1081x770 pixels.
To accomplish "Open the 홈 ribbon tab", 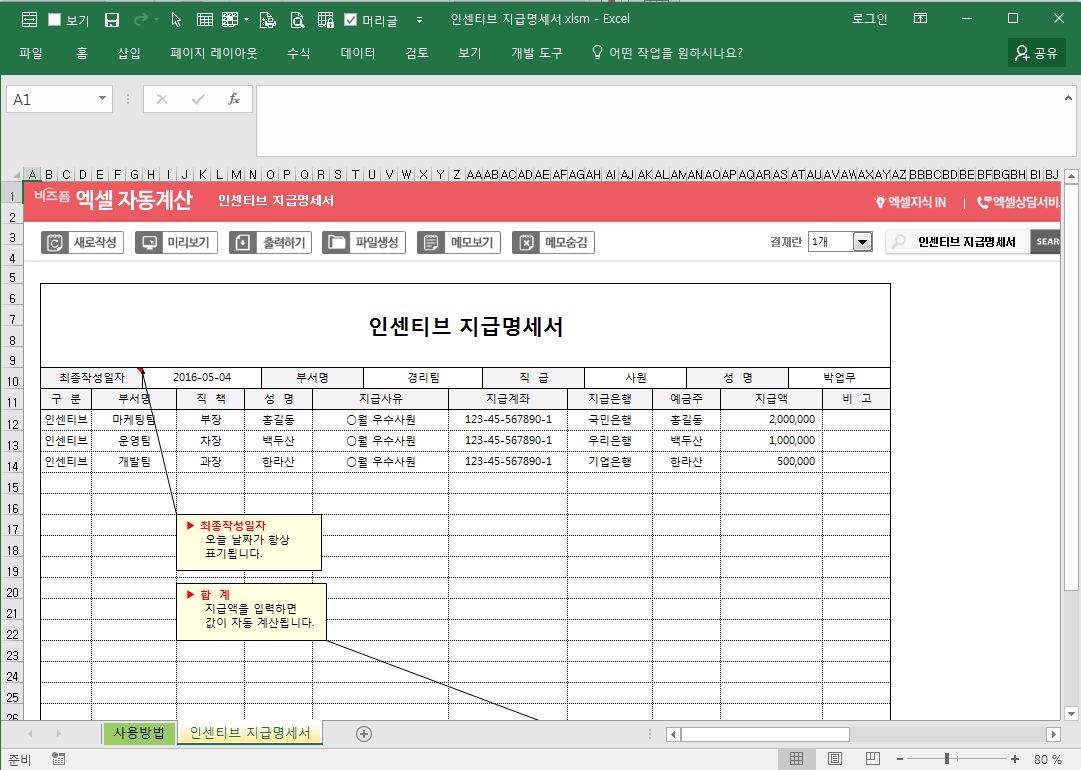I will pyautogui.click(x=82, y=52).
